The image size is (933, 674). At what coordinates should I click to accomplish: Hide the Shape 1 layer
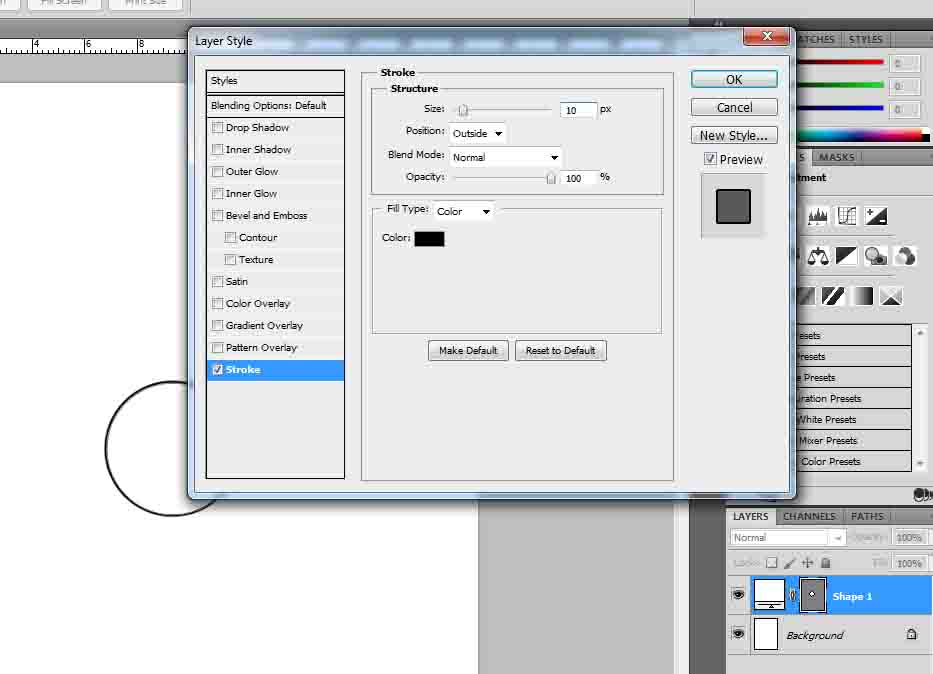coord(738,595)
